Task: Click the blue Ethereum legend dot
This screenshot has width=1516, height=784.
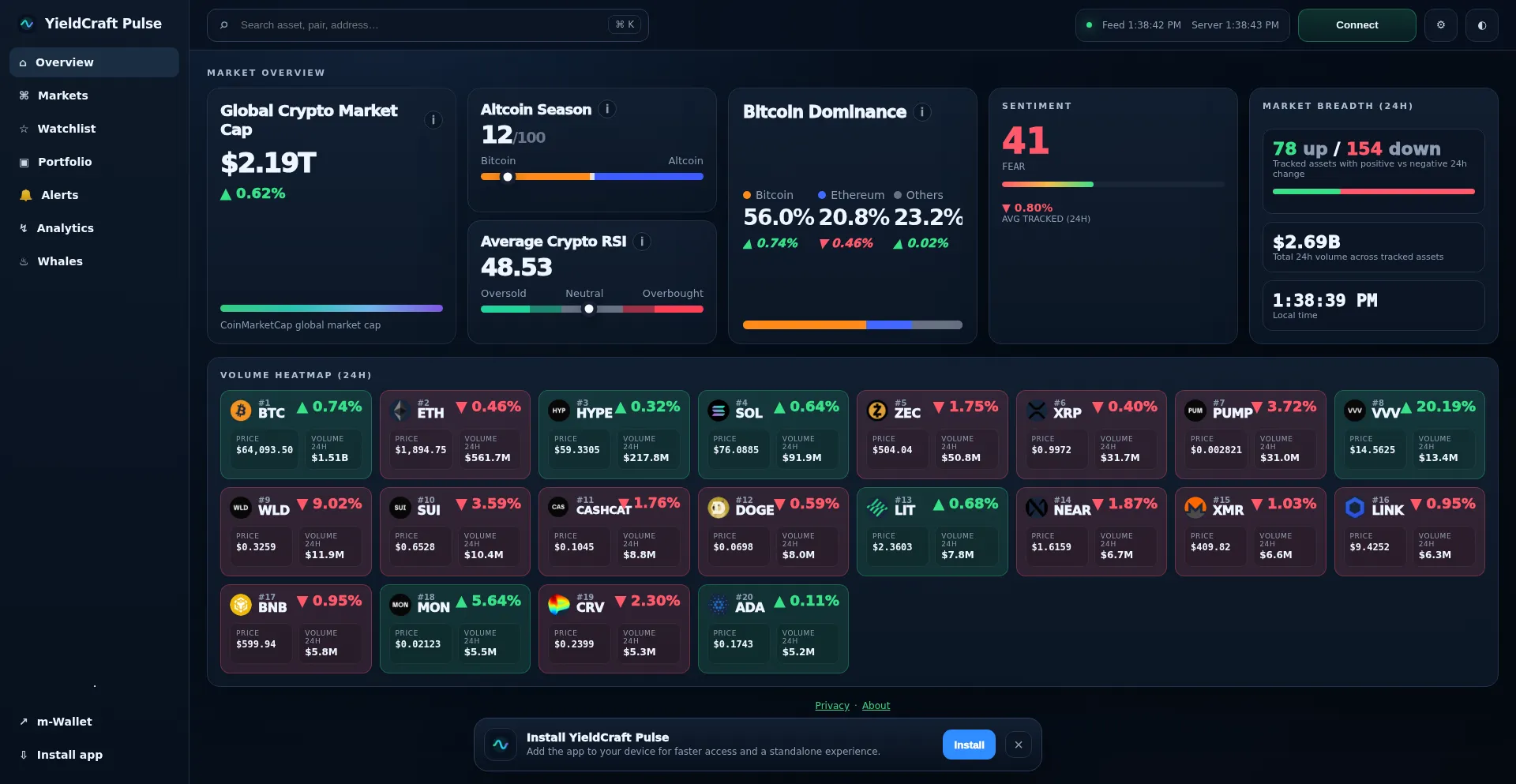Action: pos(822,195)
